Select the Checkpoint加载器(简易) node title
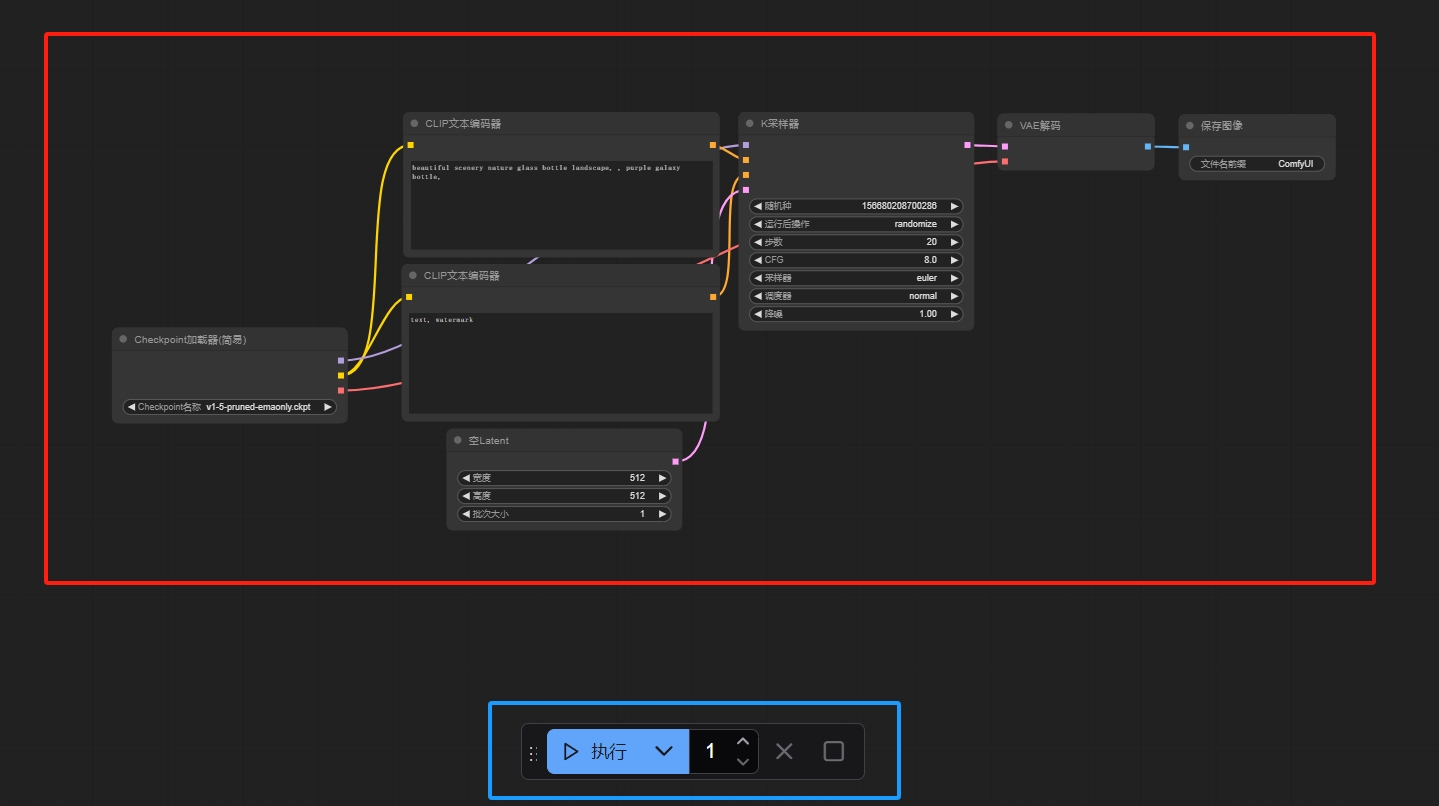 coord(190,340)
